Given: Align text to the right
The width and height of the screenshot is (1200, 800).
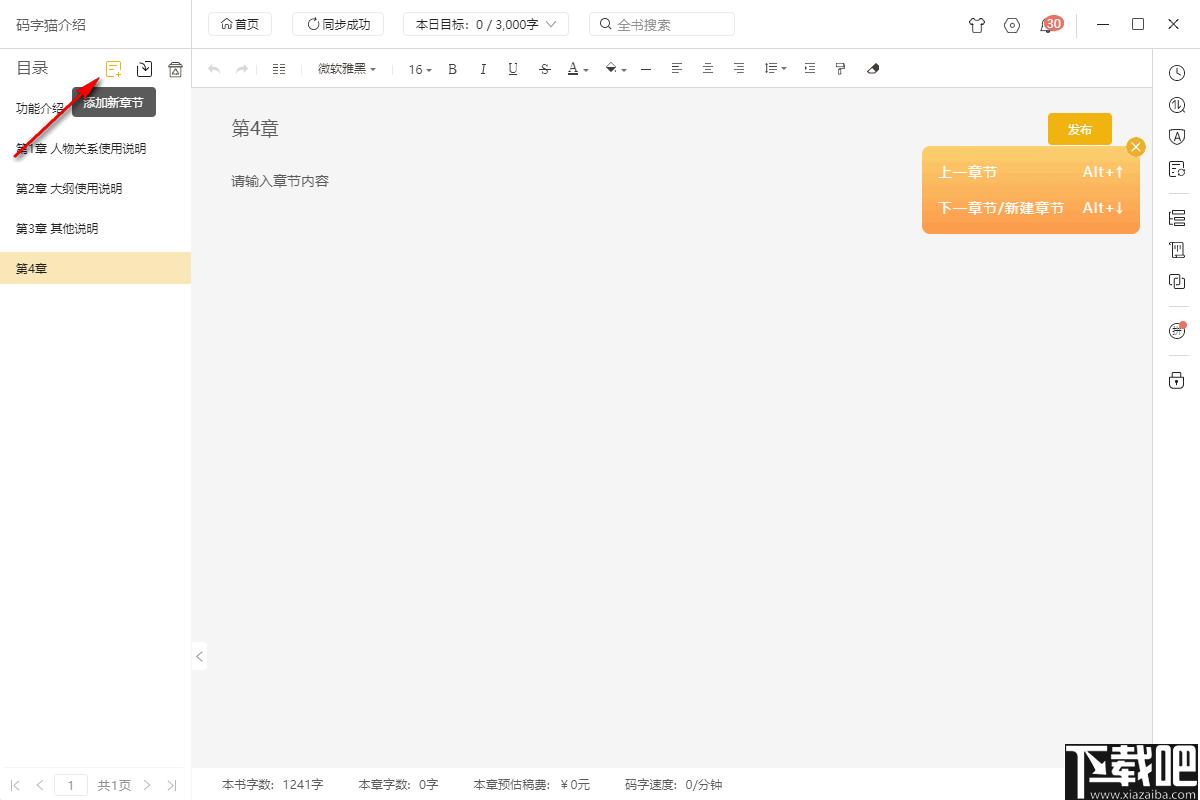Looking at the screenshot, I should [739, 69].
